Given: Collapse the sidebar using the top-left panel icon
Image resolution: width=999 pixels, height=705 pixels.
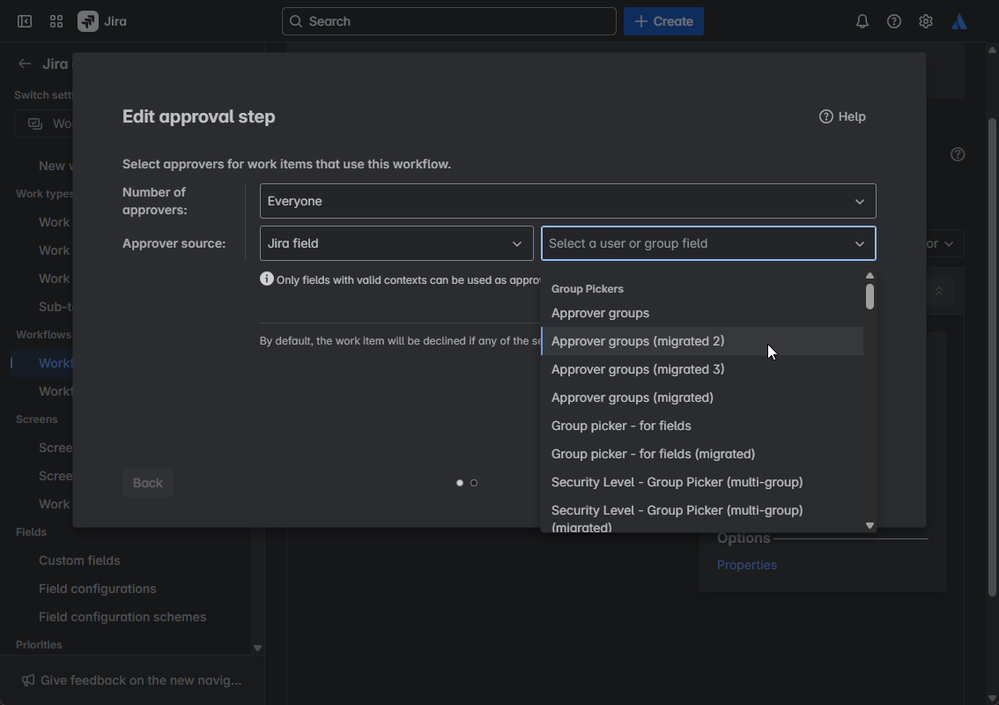Looking at the screenshot, I should coord(25,21).
